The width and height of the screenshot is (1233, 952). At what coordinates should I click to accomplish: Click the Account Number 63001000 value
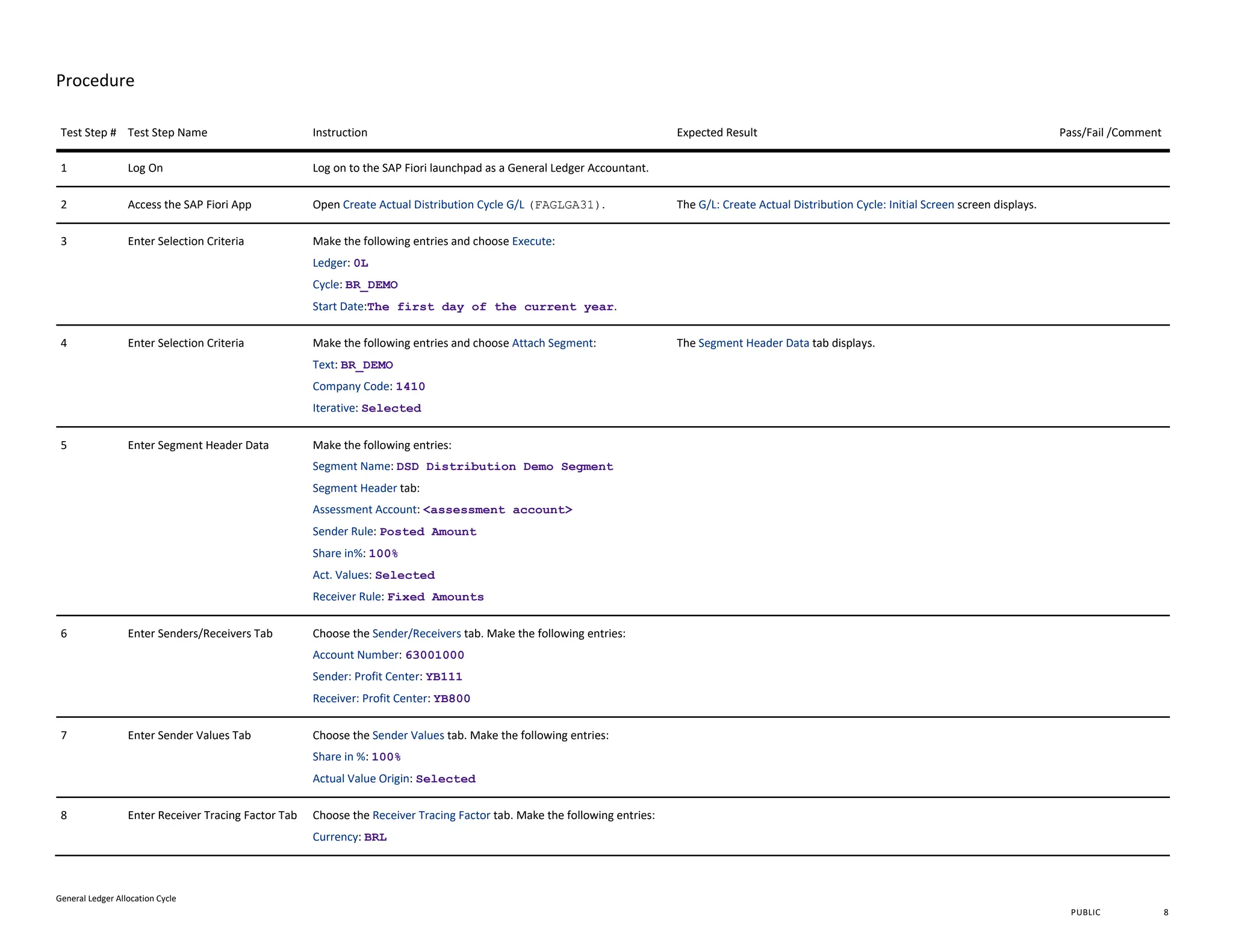[x=435, y=655]
